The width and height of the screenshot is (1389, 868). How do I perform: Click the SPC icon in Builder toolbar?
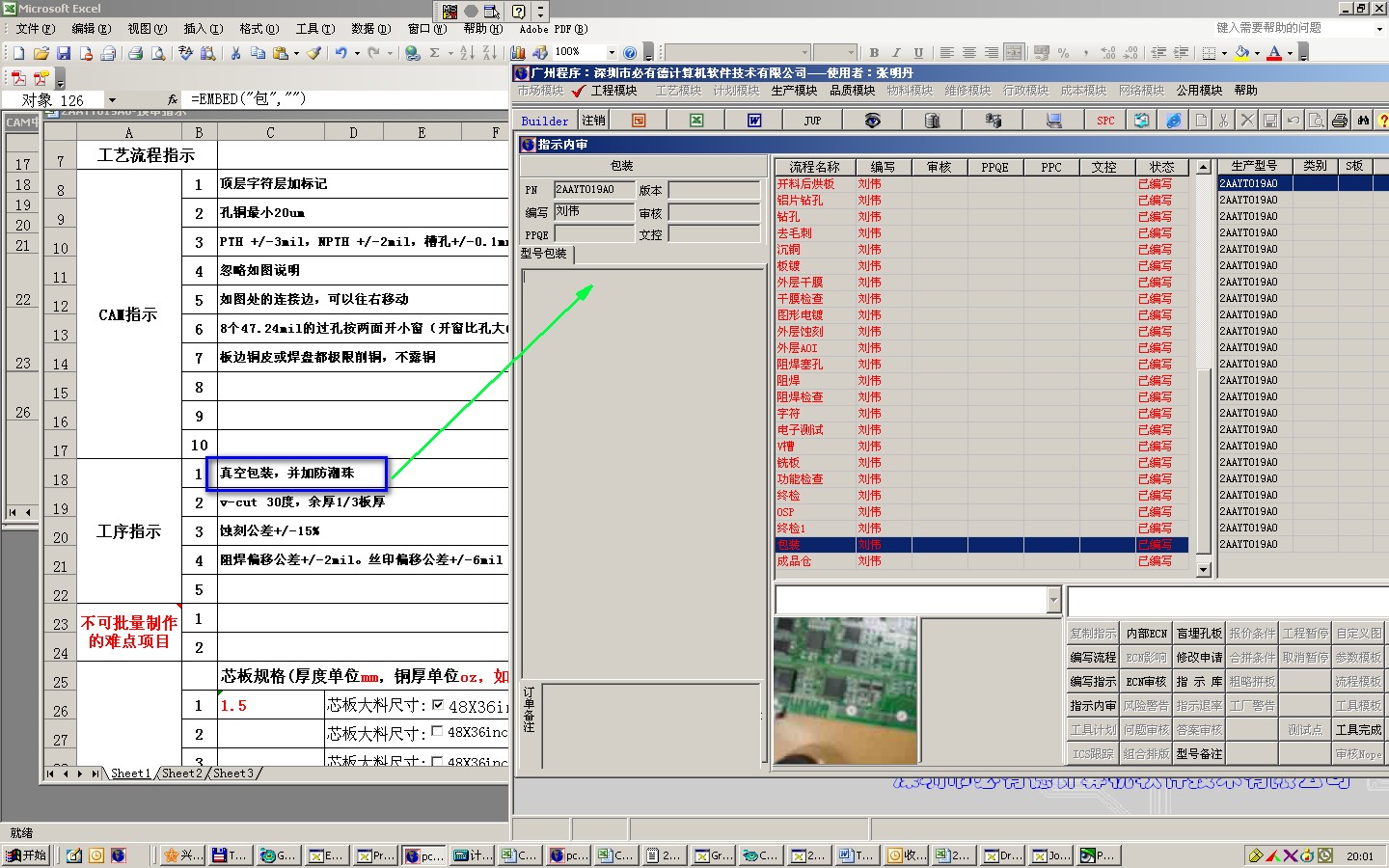tap(1105, 121)
